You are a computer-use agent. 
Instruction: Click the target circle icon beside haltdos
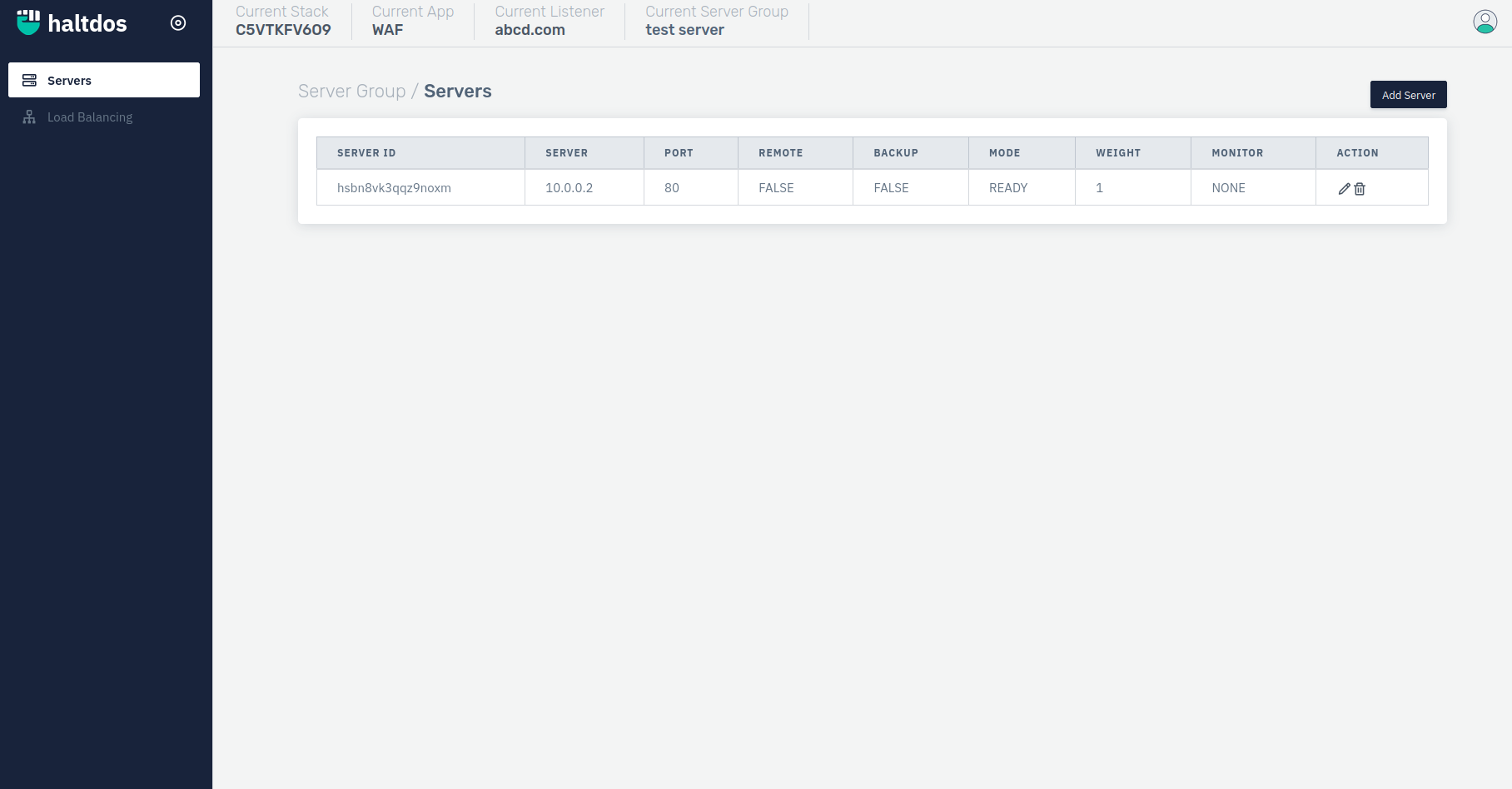pyautogui.click(x=178, y=22)
